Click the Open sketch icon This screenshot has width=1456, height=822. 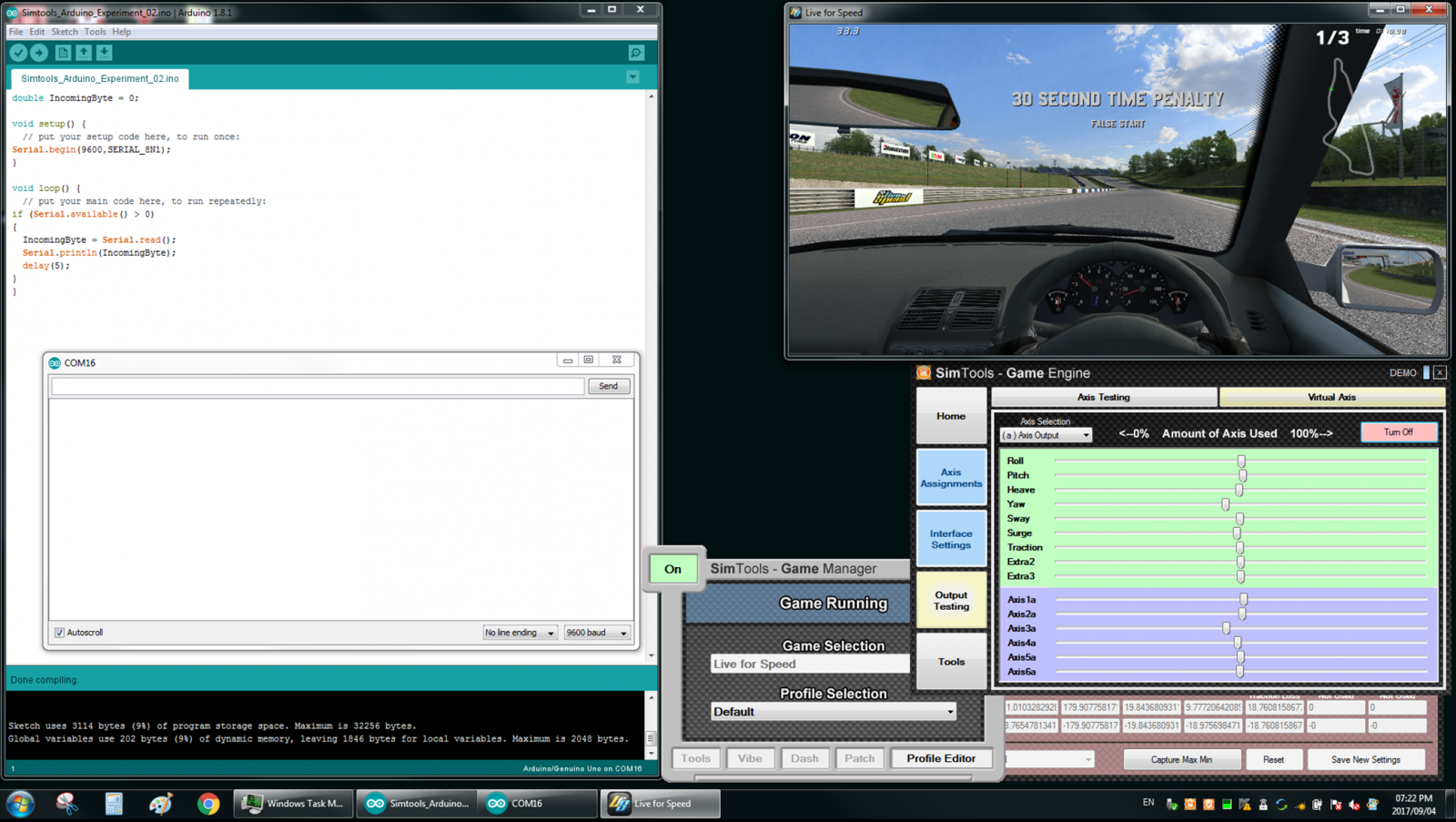click(84, 53)
